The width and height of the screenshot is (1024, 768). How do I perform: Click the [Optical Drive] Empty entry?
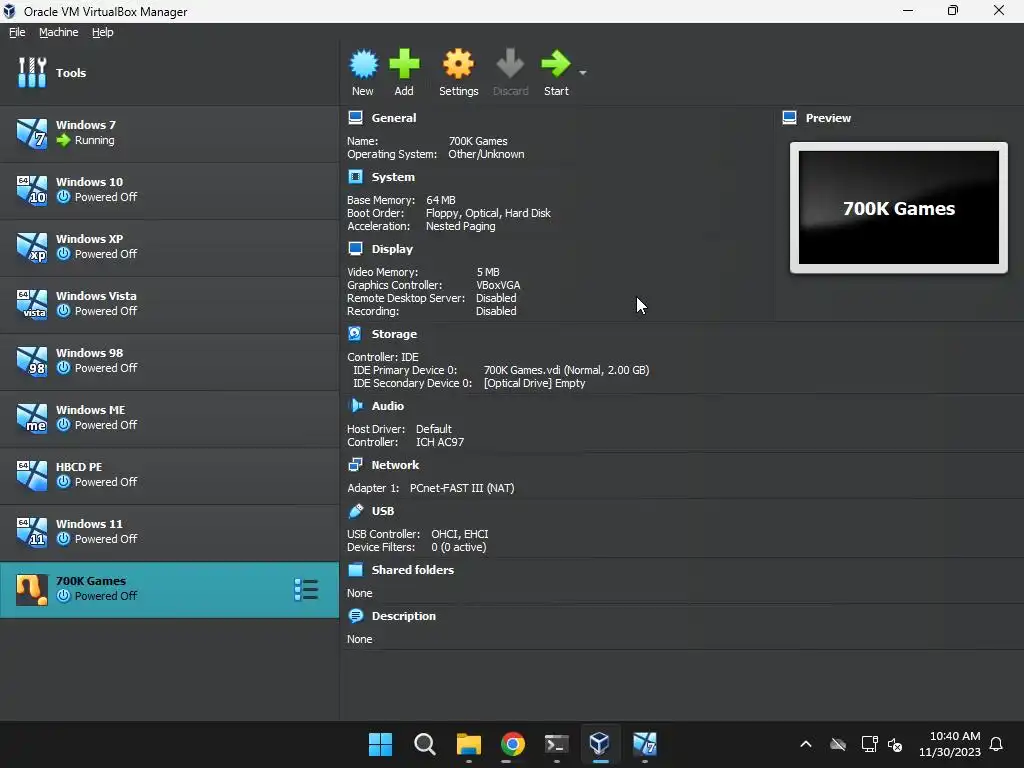pyautogui.click(x=534, y=383)
